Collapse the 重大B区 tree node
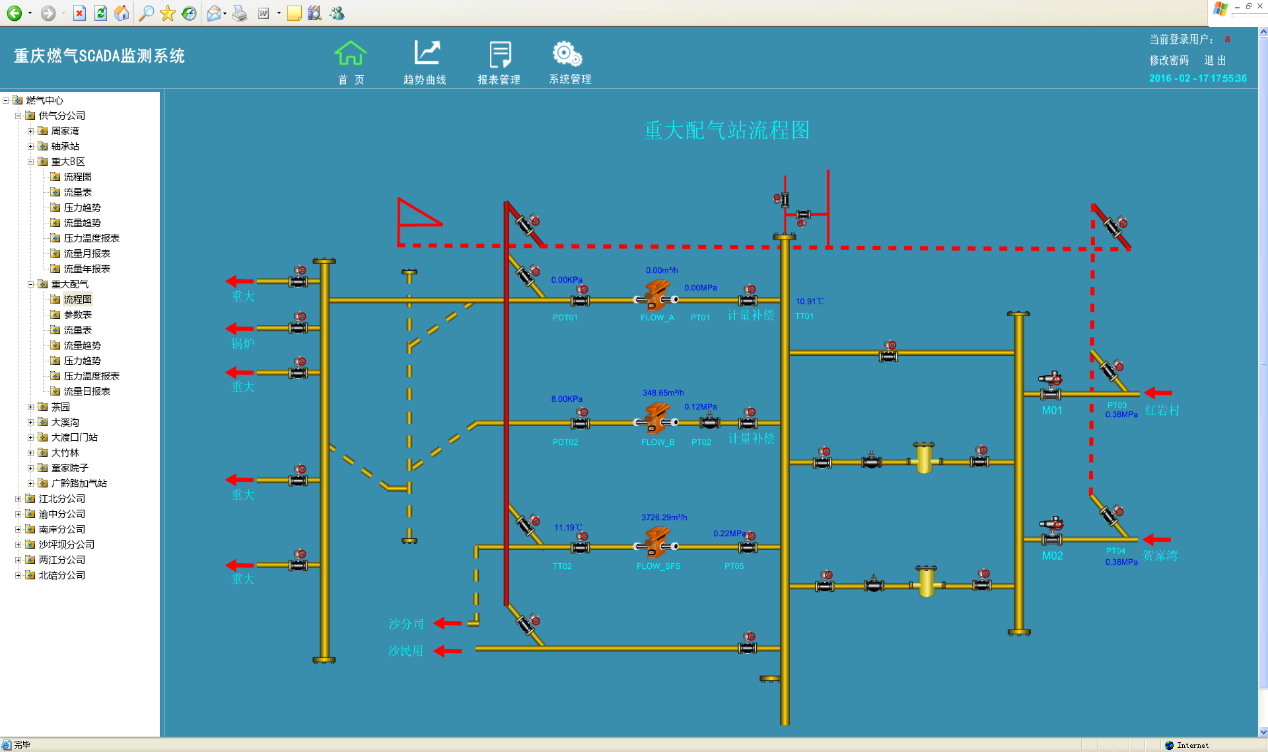This screenshot has height=752, width=1268. pyautogui.click(x=31, y=162)
